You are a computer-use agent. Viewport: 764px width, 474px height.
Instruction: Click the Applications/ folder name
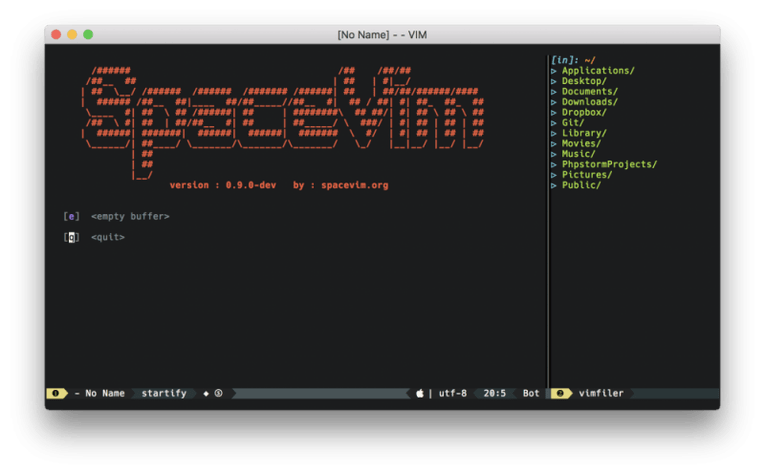pos(598,71)
